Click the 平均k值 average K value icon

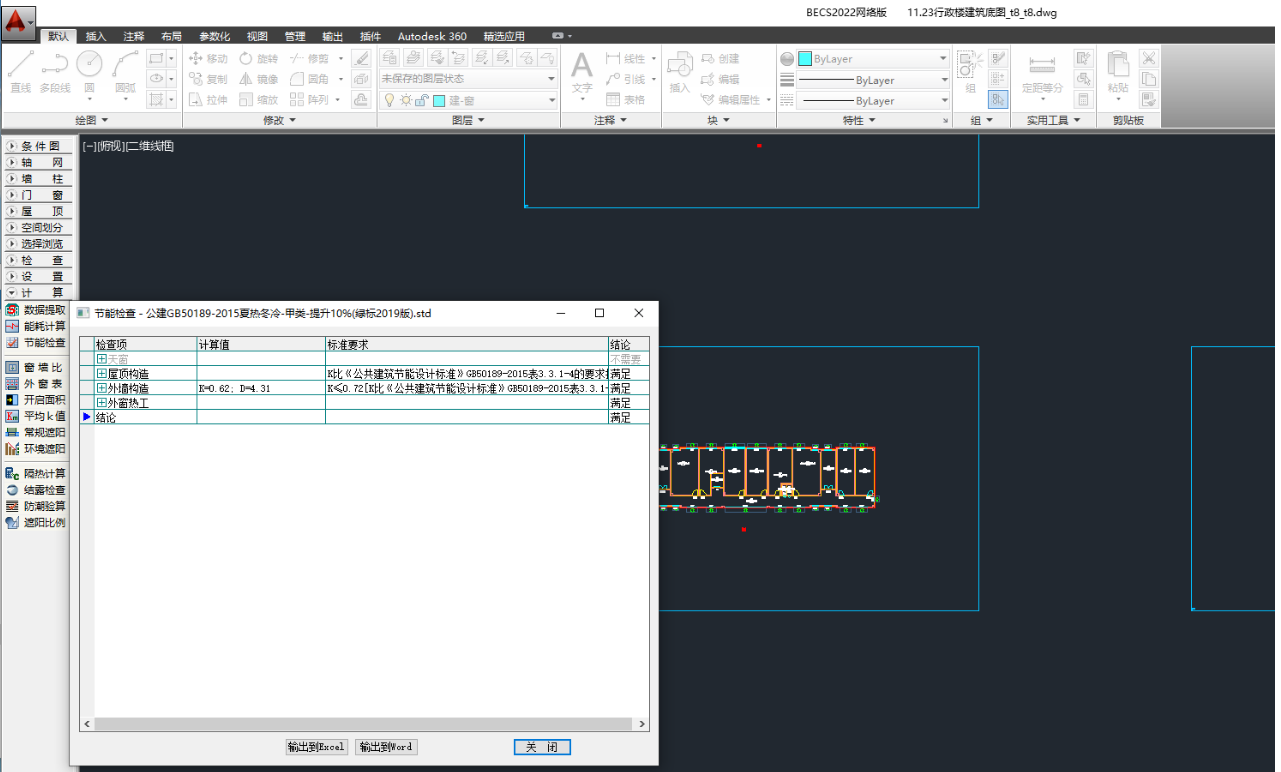12,416
